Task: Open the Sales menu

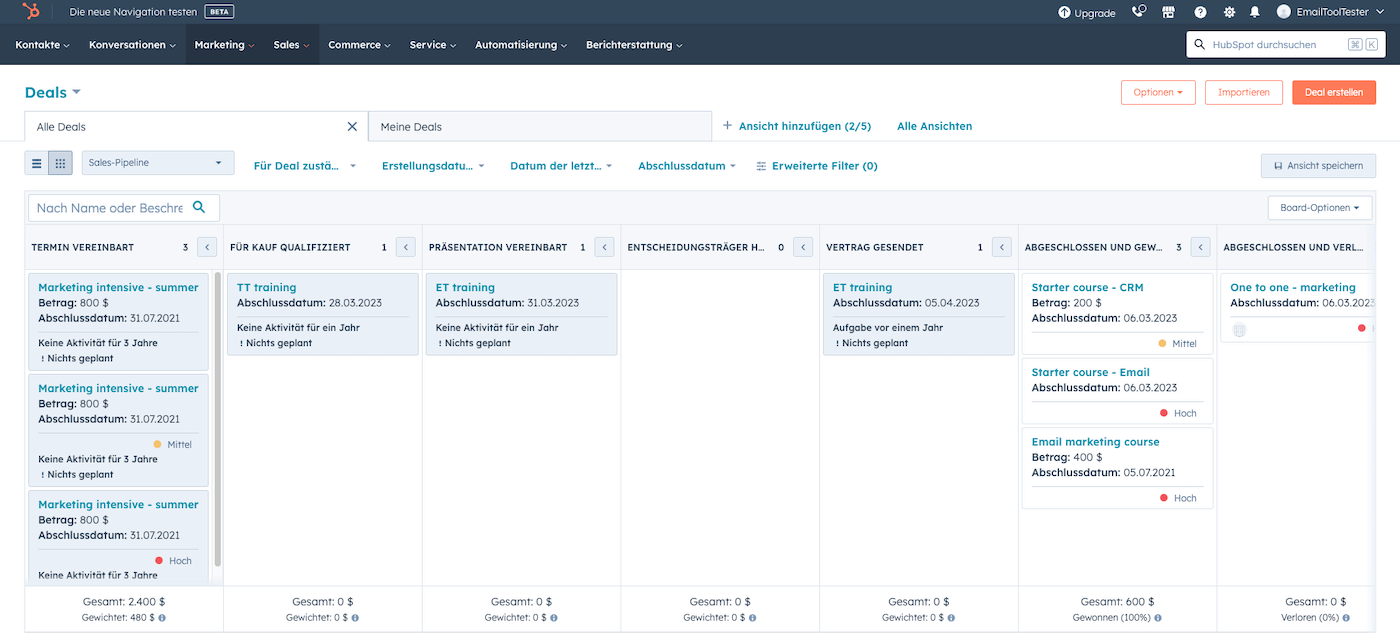Action: pyautogui.click(x=291, y=45)
